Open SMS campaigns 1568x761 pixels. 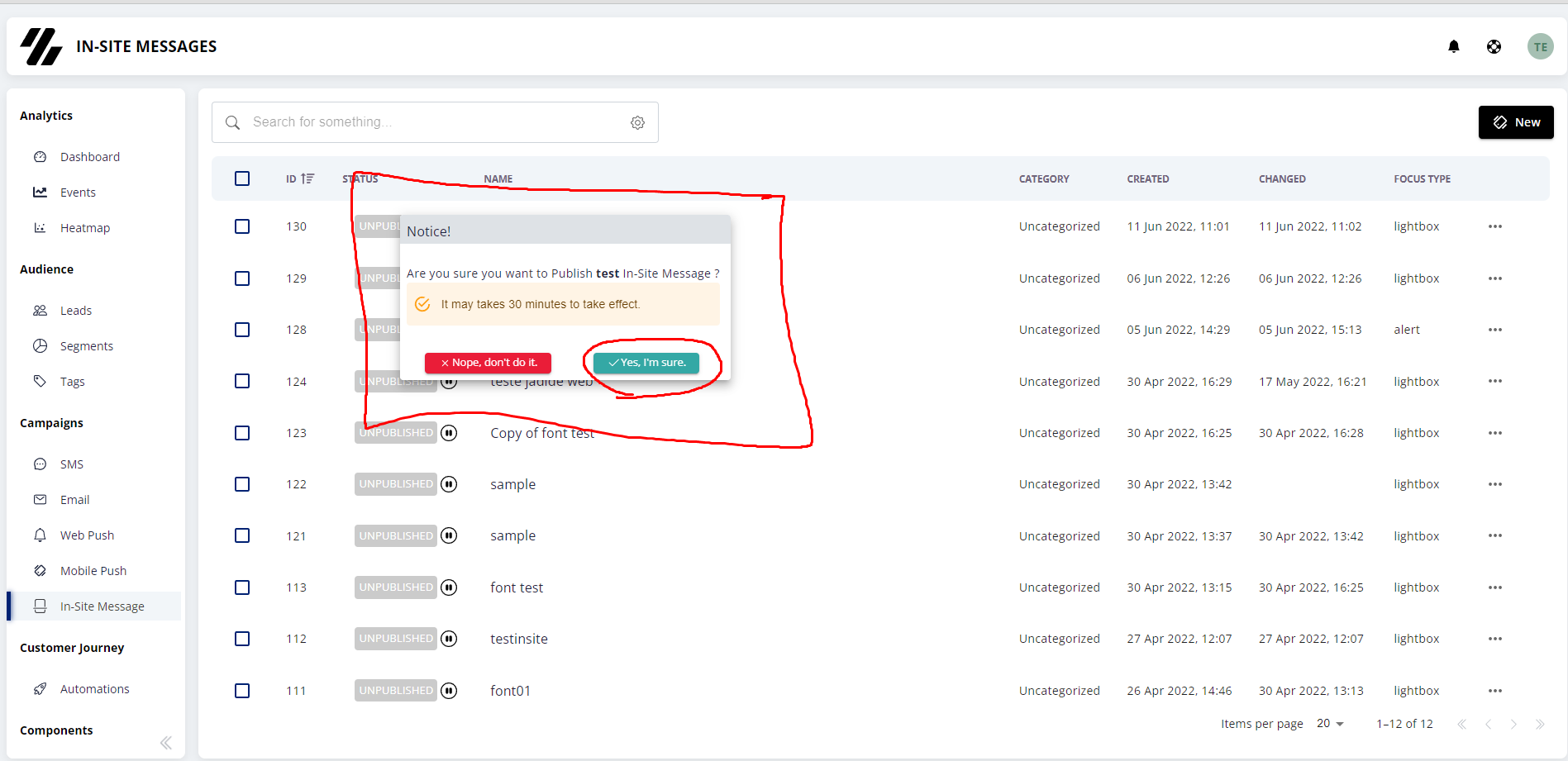click(72, 464)
